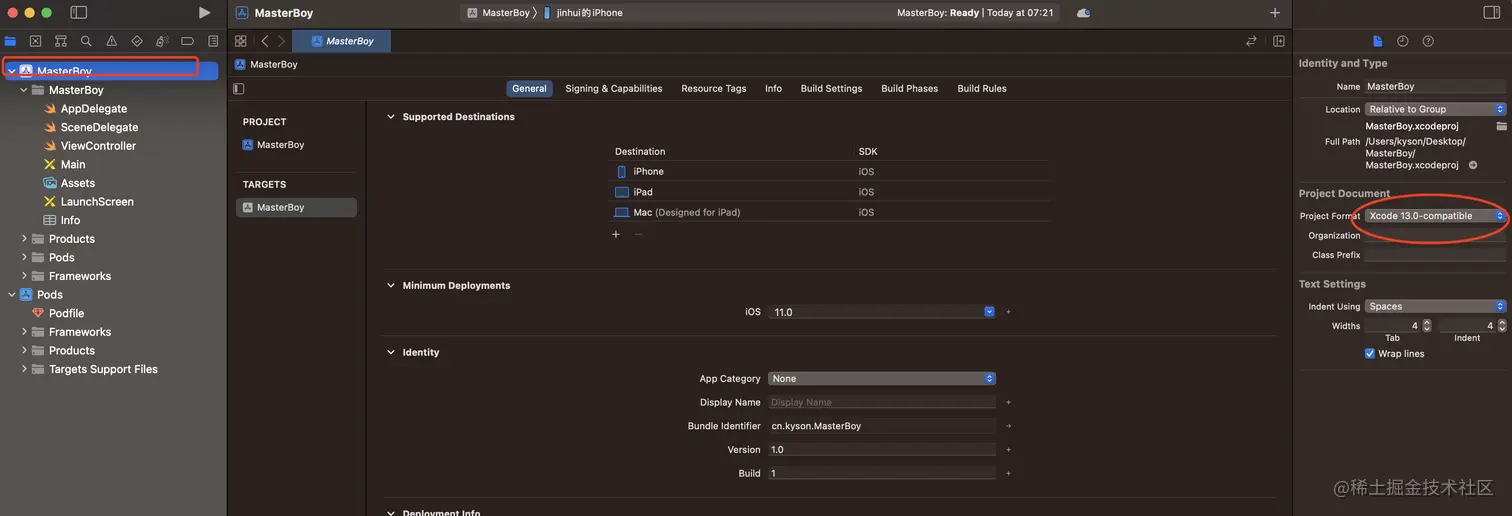
Task: Click the plus Library button
Action: pos(1274,13)
